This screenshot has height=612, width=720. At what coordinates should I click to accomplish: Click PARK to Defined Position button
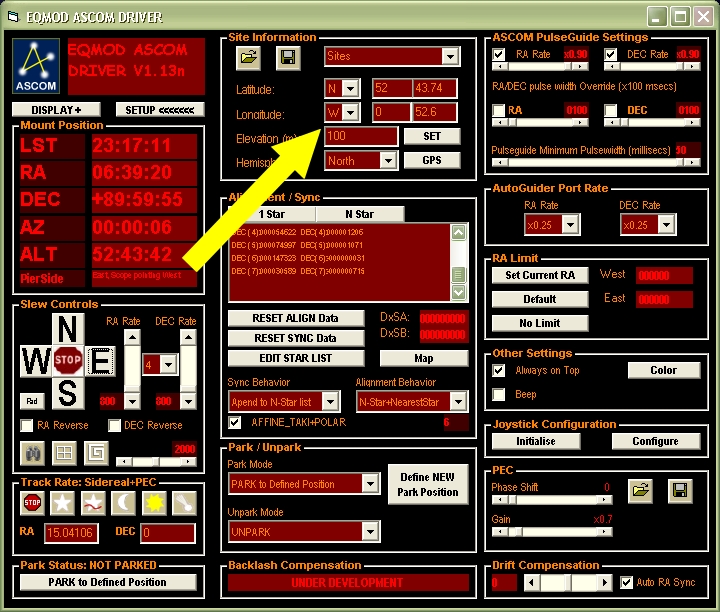[108, 582]
